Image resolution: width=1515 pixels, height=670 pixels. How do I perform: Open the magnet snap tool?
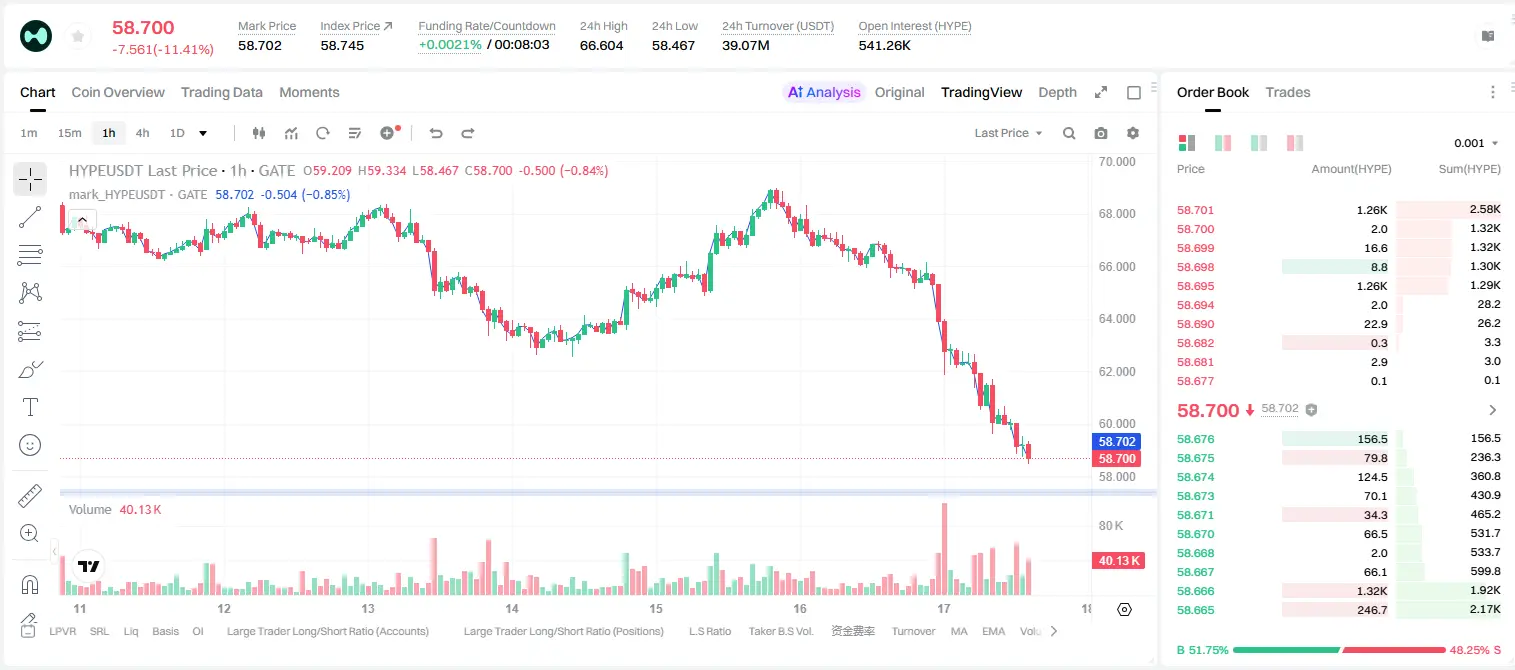(30, 584)
